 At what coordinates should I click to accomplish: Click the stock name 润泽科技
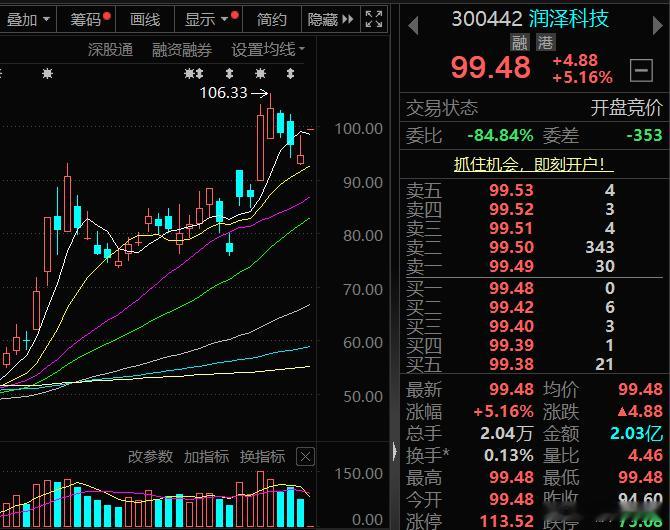point(569,19)
